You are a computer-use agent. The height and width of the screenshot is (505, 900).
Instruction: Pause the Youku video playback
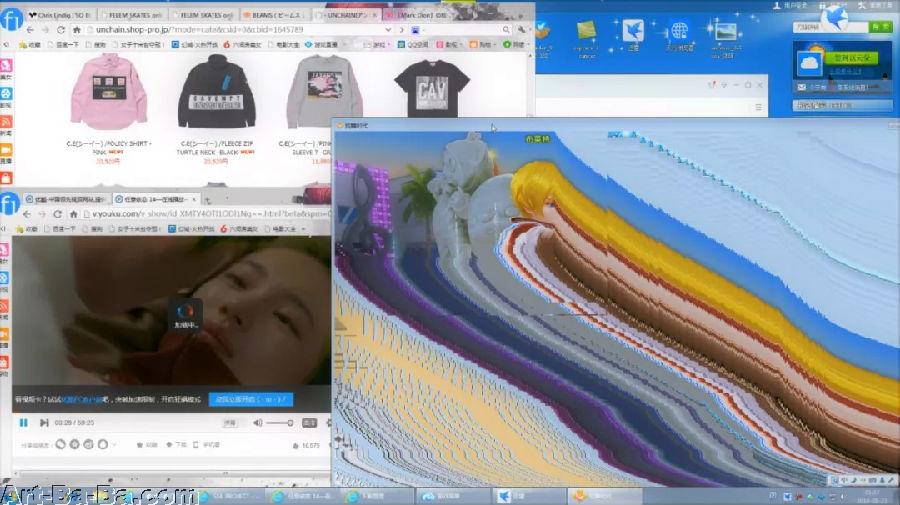(x=24, y=423)
